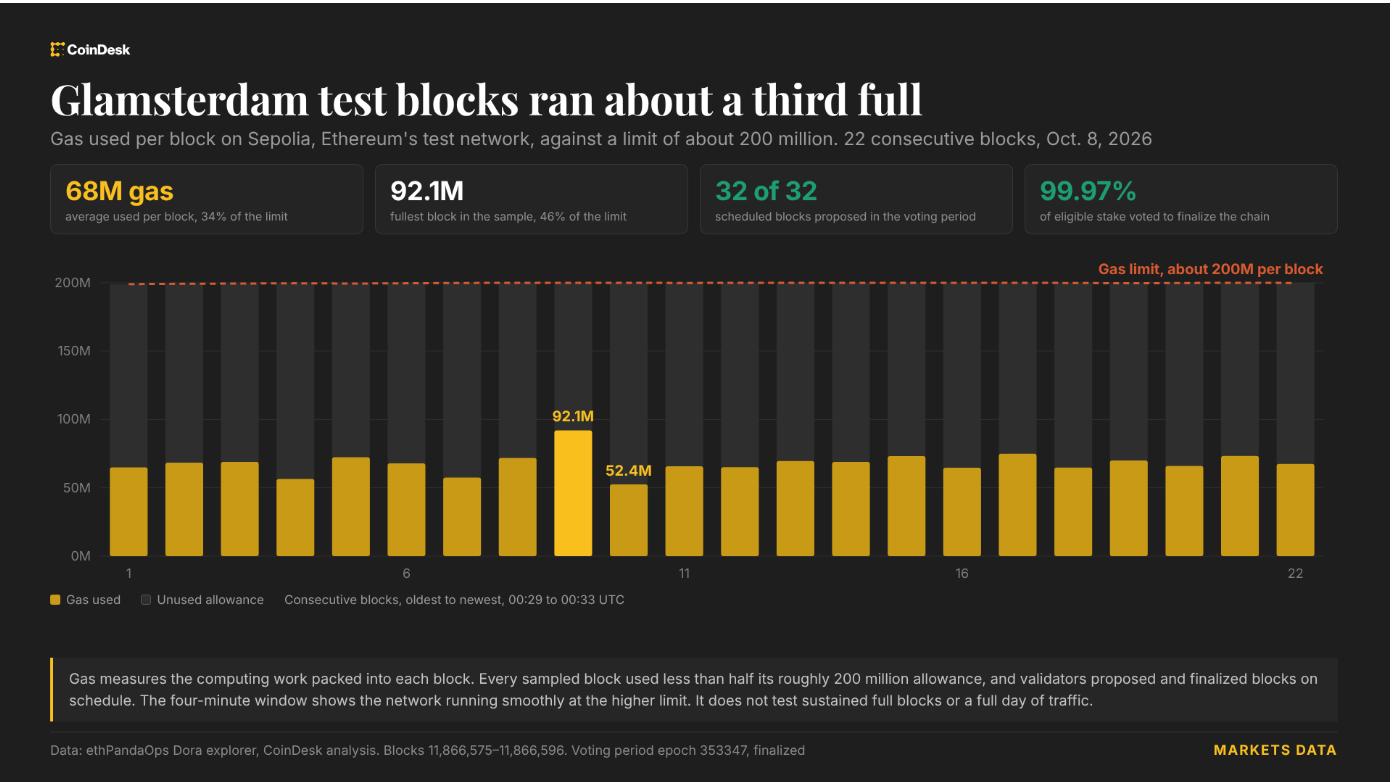Click the "68M gas" stat value
Viewport: 1396px width, 782px height.
[119, 191]
